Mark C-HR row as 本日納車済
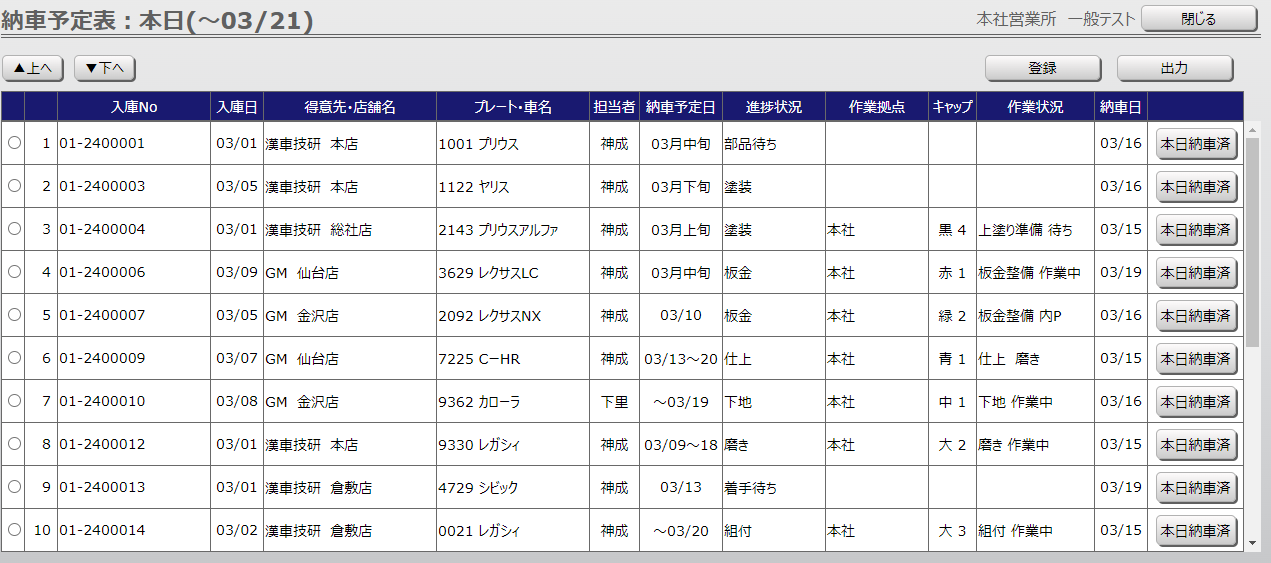1271x563 pixels. point(1196,359)
